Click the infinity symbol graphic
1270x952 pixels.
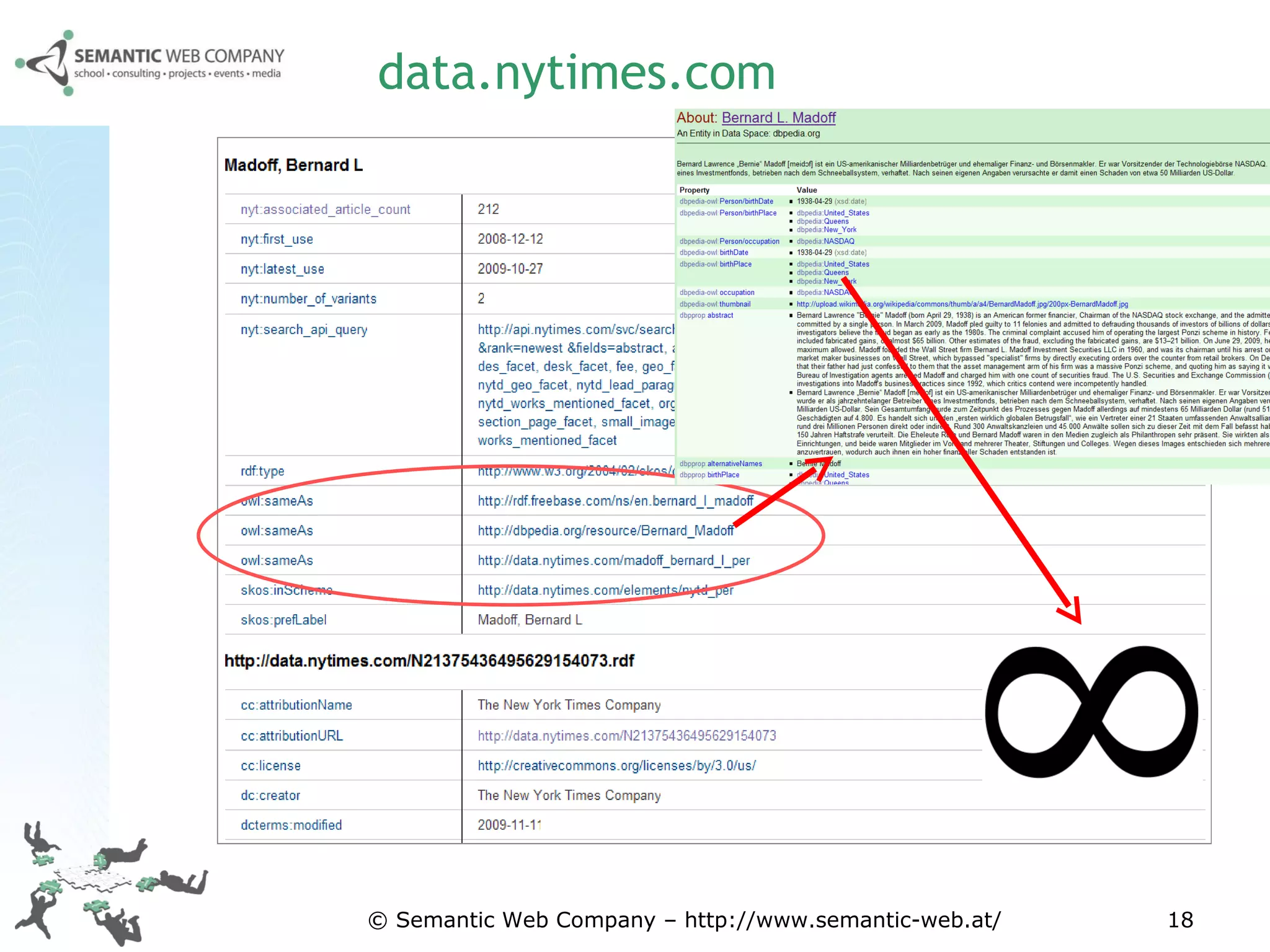pos(1091,712)
